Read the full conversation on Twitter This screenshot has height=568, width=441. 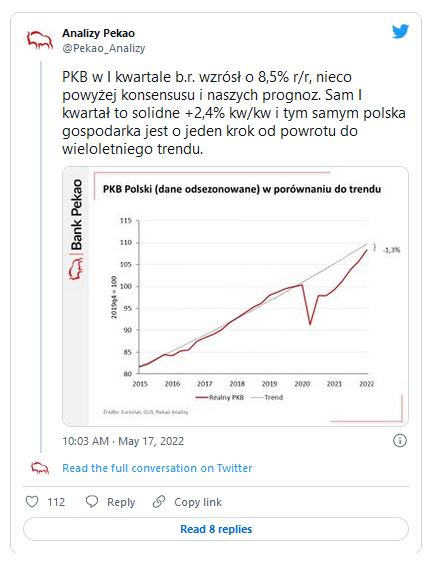point(157,468)
